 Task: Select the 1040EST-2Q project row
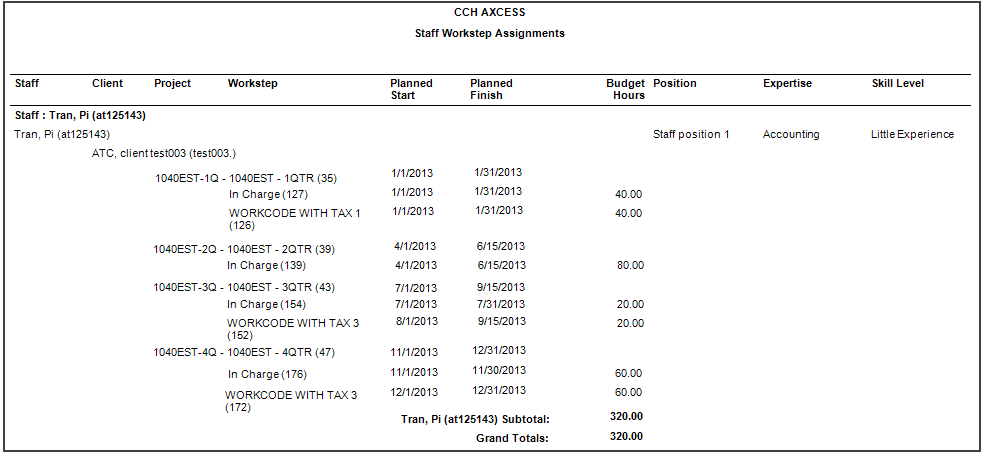pos(244,249)
